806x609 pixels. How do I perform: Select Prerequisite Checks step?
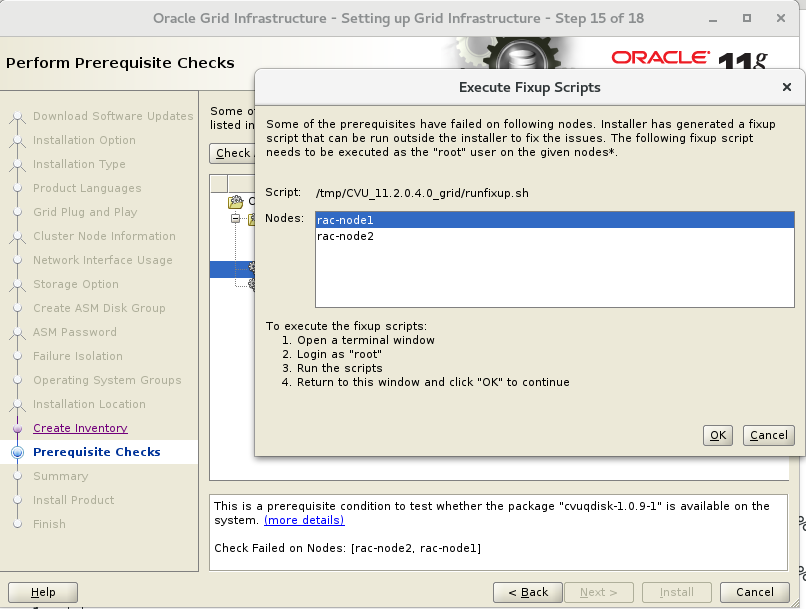tap(97, 452)
